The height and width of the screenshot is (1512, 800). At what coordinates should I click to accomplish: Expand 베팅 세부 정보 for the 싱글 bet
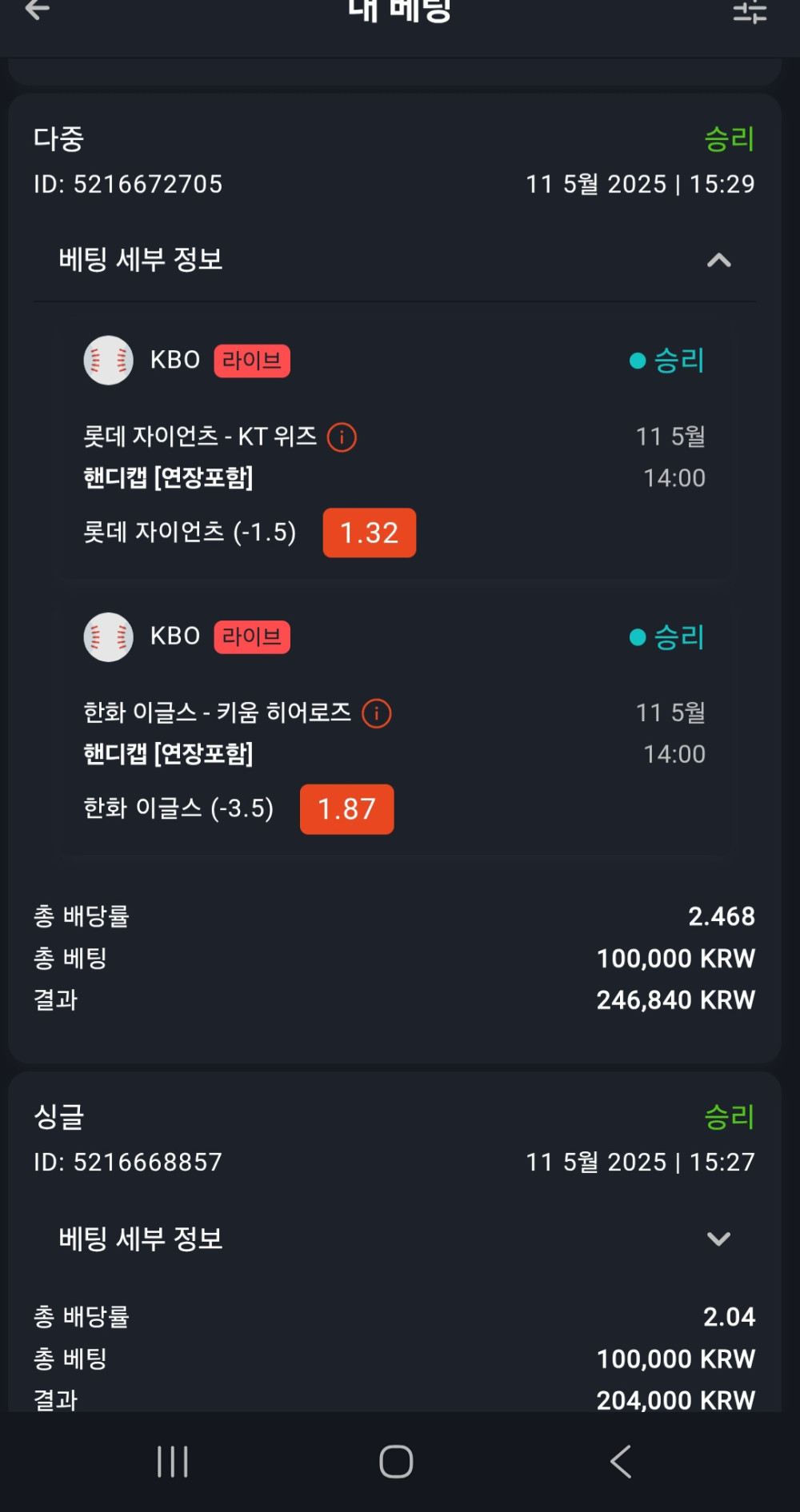pyautogui.click(x=718, y=1239)
